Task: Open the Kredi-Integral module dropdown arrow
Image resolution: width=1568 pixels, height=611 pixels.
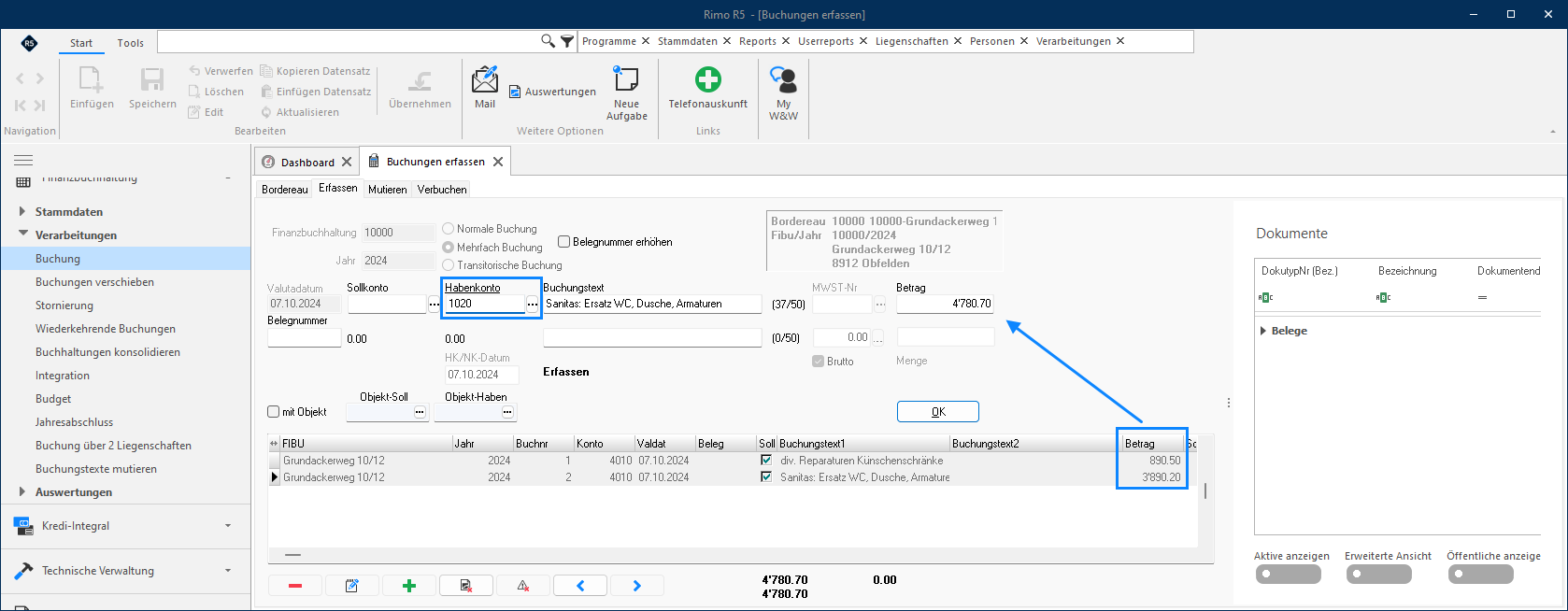Action: (228, 526)
